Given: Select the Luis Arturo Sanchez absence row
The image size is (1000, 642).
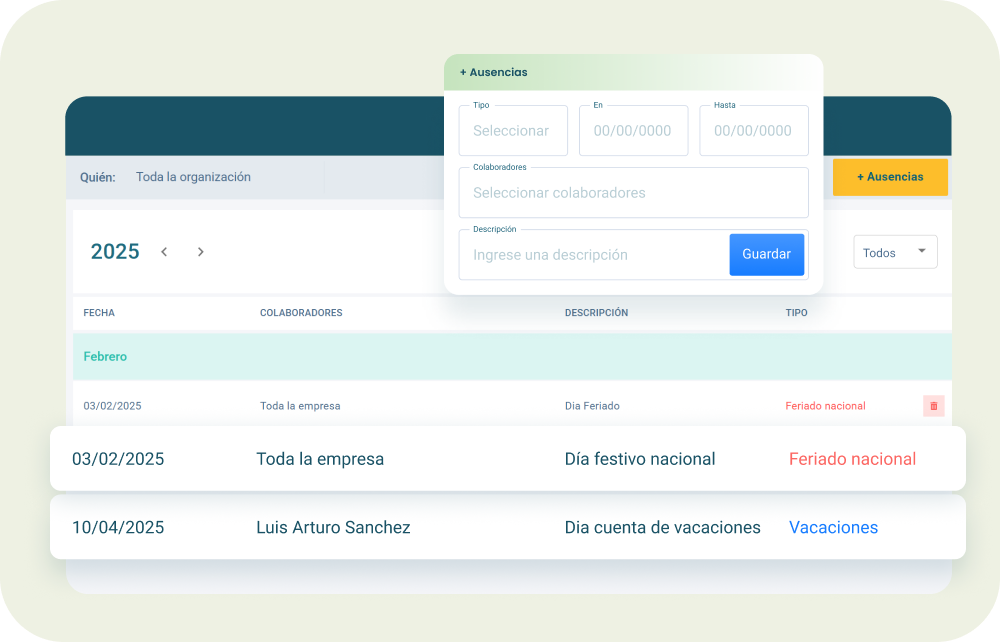Looking at the screenshot, I should coord(333,527).
